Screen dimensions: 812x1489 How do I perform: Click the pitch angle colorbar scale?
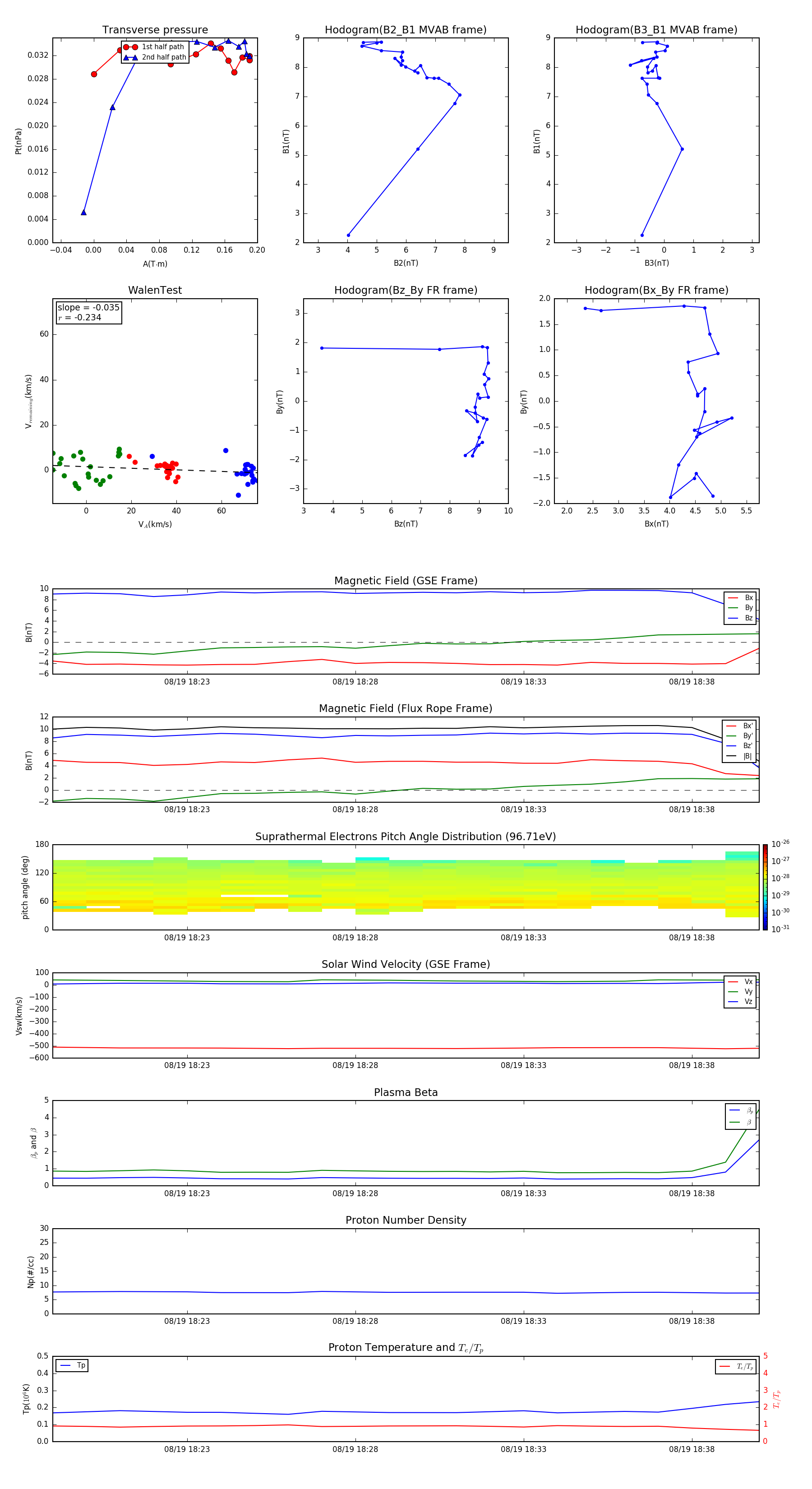click(x=765, y=887)
